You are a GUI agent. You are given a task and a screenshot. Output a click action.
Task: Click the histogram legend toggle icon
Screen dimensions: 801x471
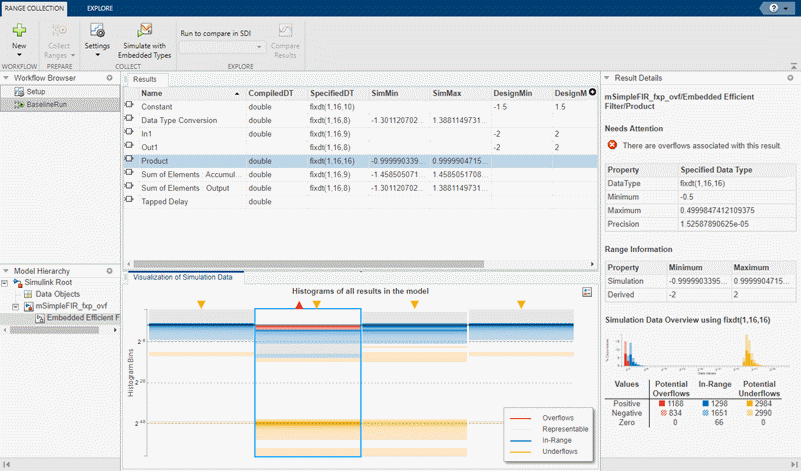(588, 291)
